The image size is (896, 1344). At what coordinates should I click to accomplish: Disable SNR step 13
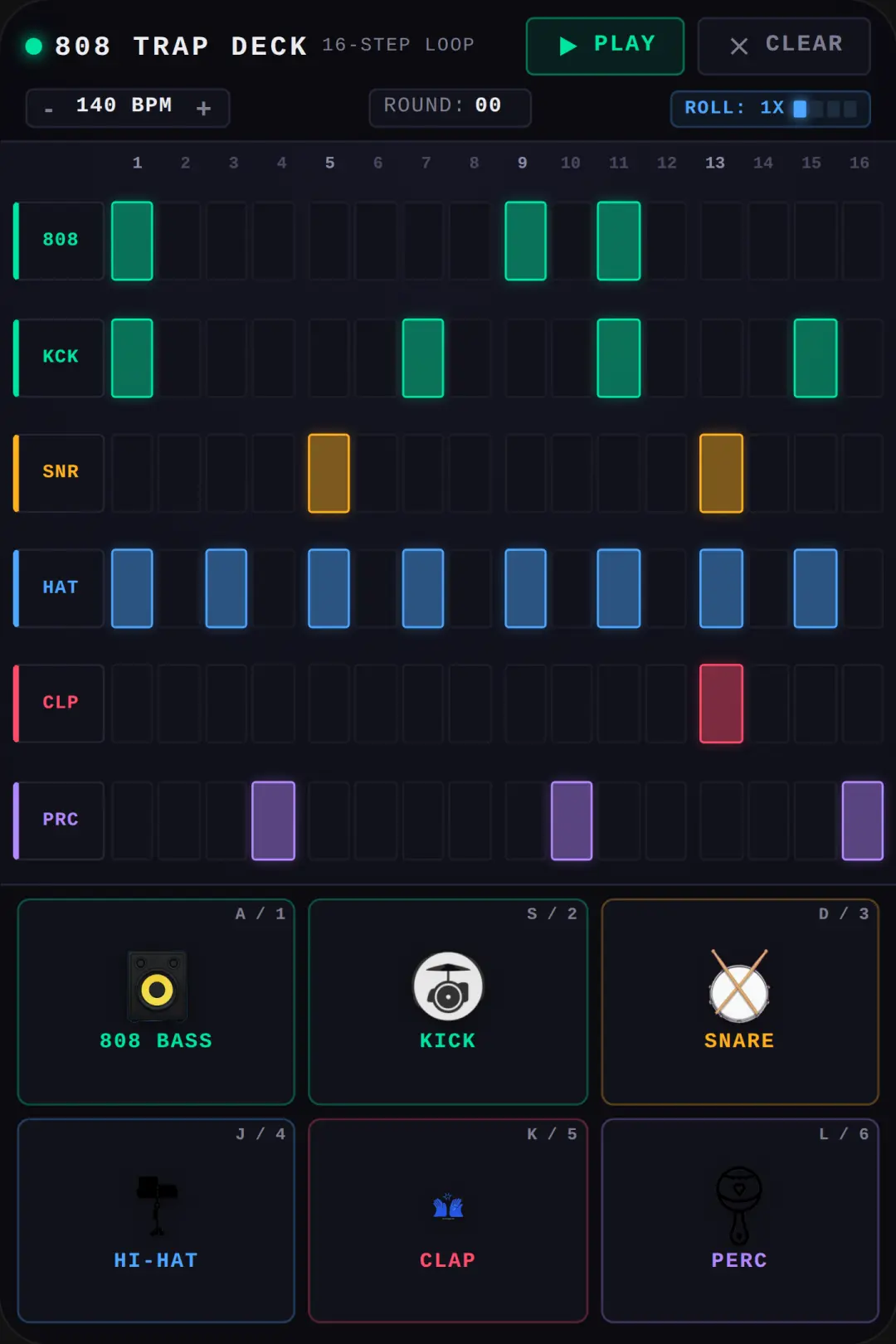[721, 473]
